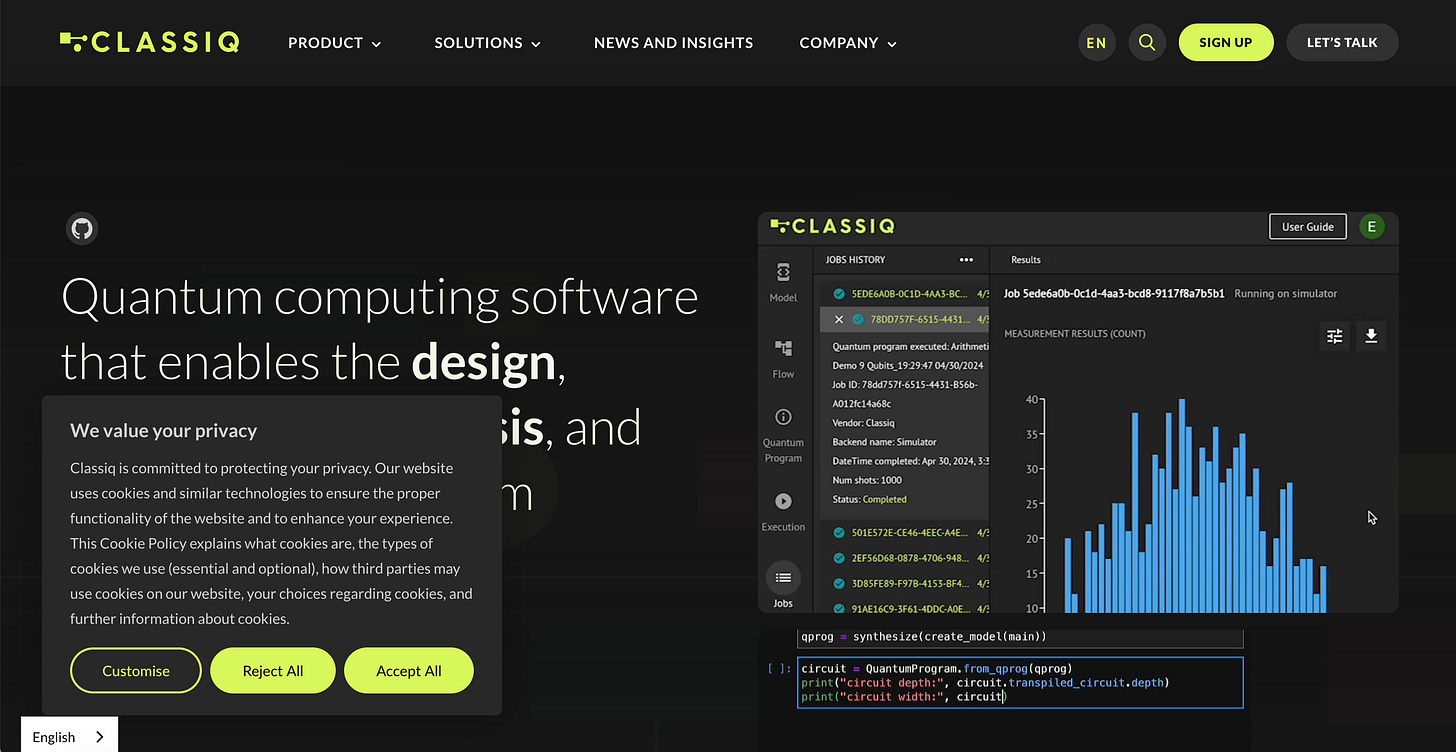Click the Status: Completed text
This screenshot has width=1456, height=752.
click(x=869, y=499)
